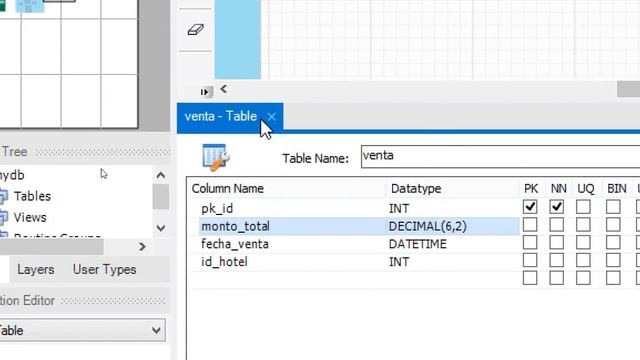The width and height of the screenshot is (640, 360).
Task: Check NN for fecha_venta
Action: click(557, 242)
